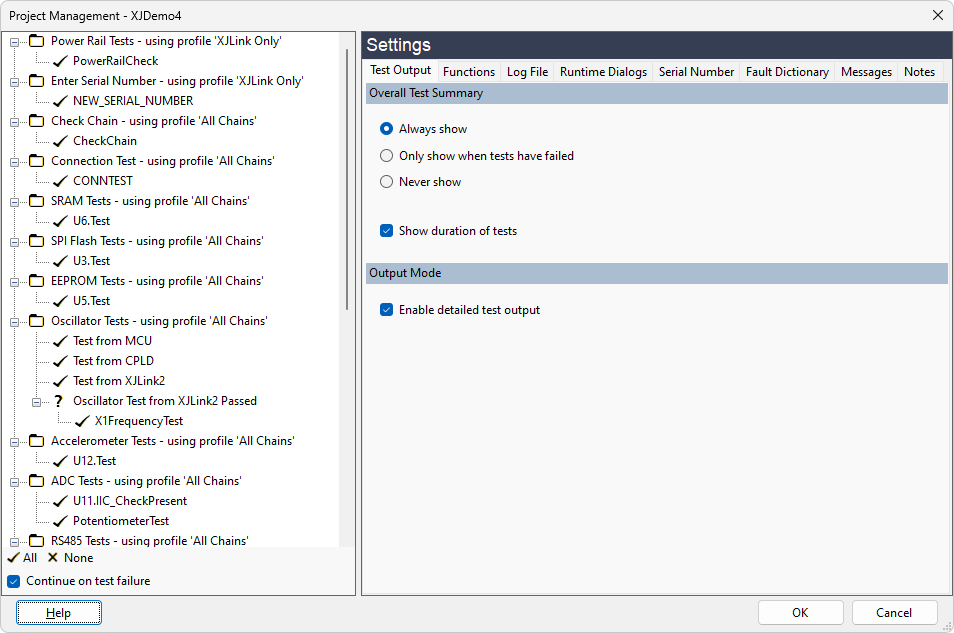Click the folder icon for SRAM Tests
The width and height of the screenshot is (954, 633).
pyautogui.click(x=37, y=201)
